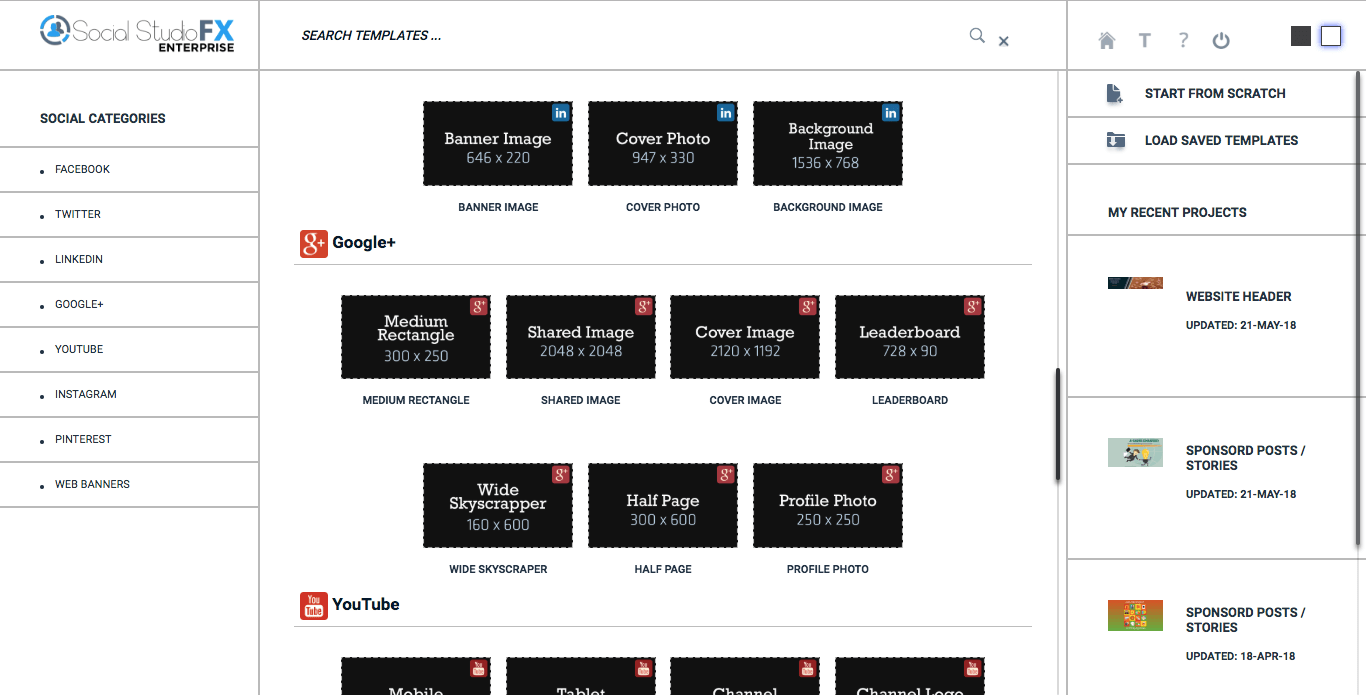Click the "HALF PAGE" caption text

[x=663, y=570]
